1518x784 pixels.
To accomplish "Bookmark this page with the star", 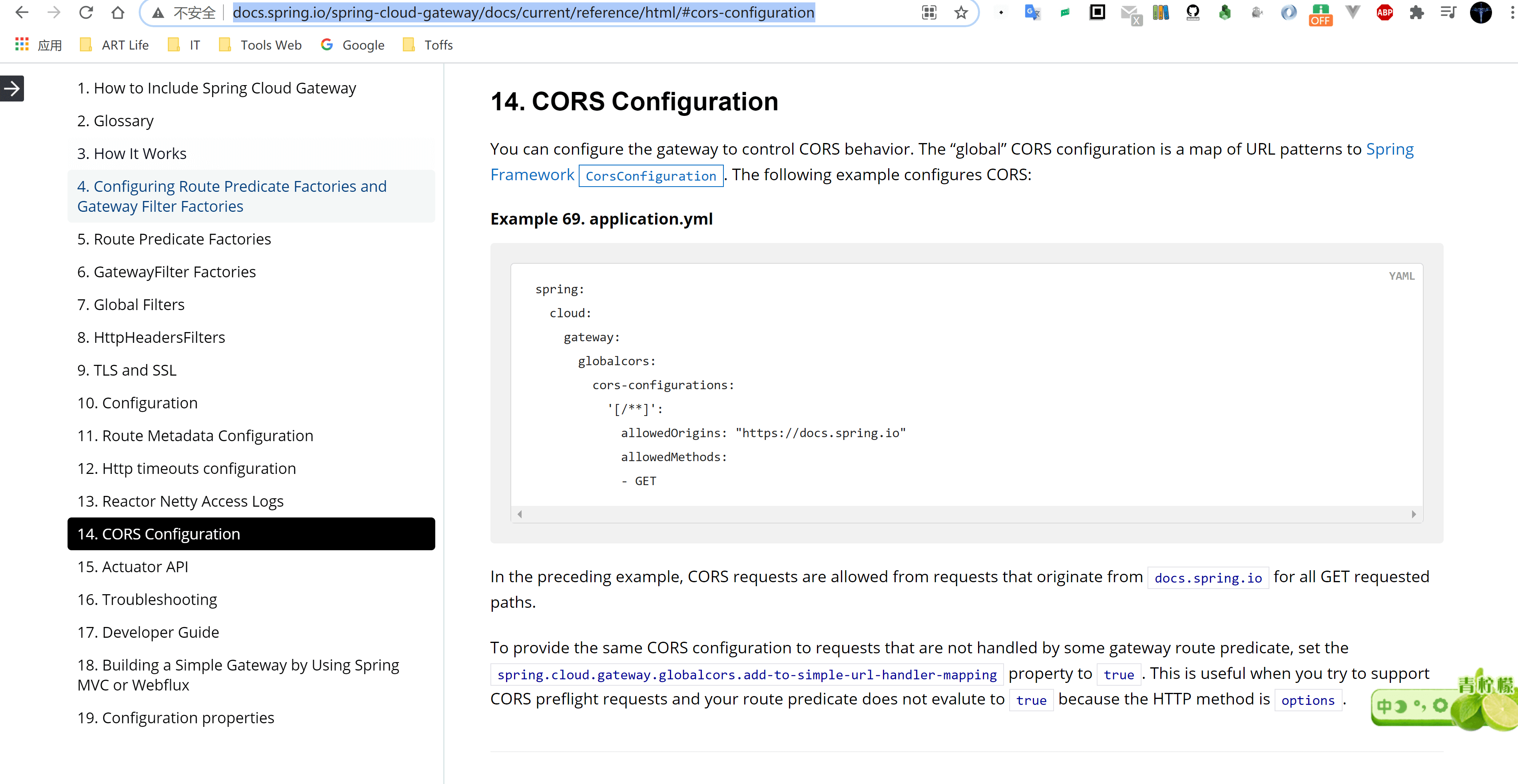I will (961, 12).
